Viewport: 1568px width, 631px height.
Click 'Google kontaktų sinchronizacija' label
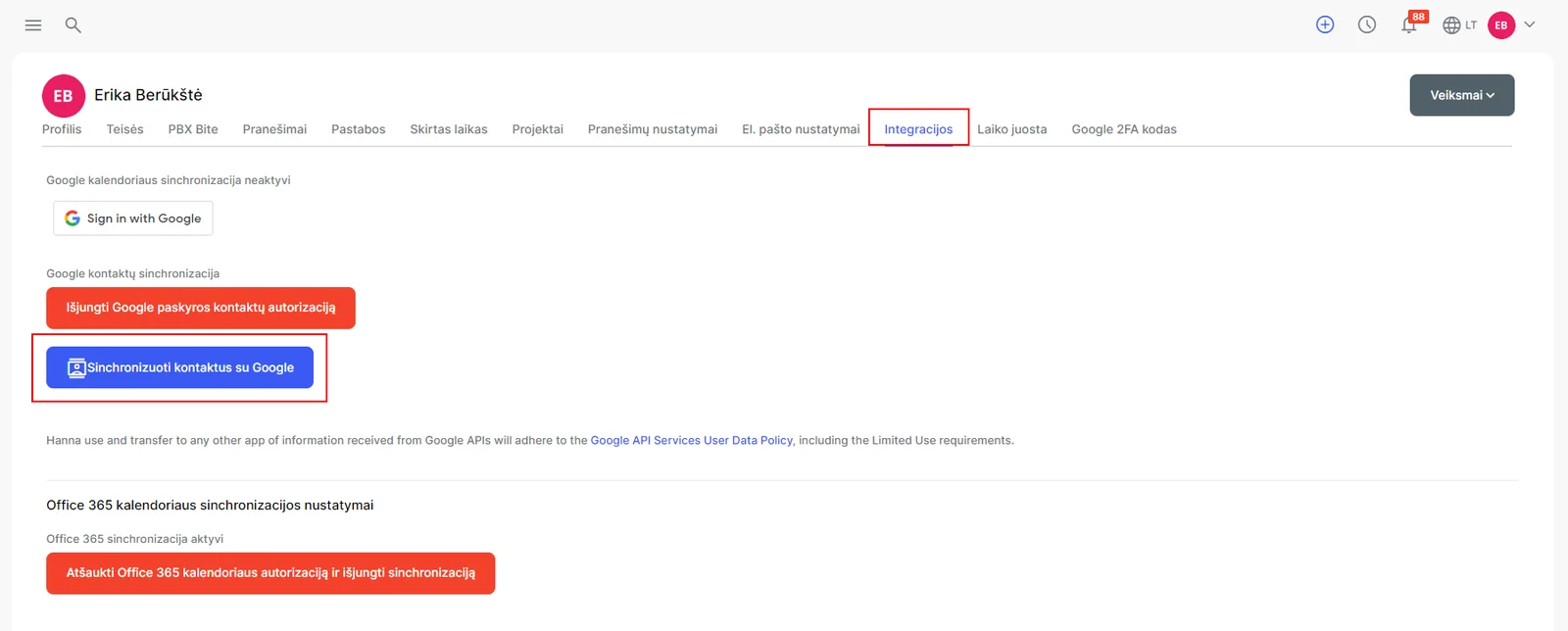click(x=133, y=274)
